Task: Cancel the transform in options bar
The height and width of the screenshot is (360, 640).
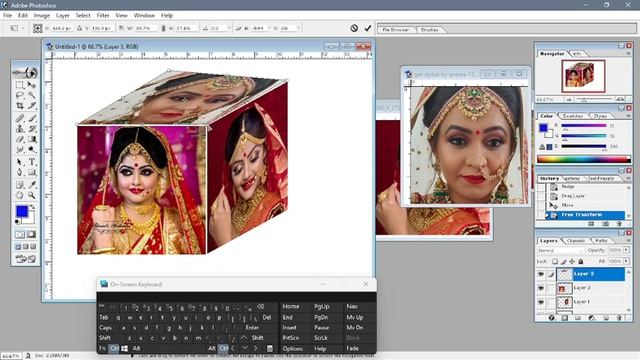Action: coord(354,28)
